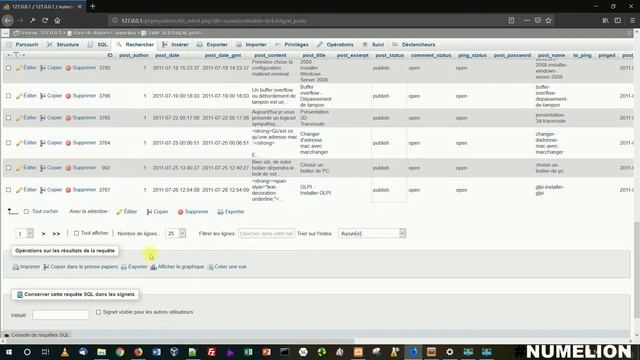640x360 pixels.
Task: Click the Exporter link under Avec la sélection
Action: 231,212
